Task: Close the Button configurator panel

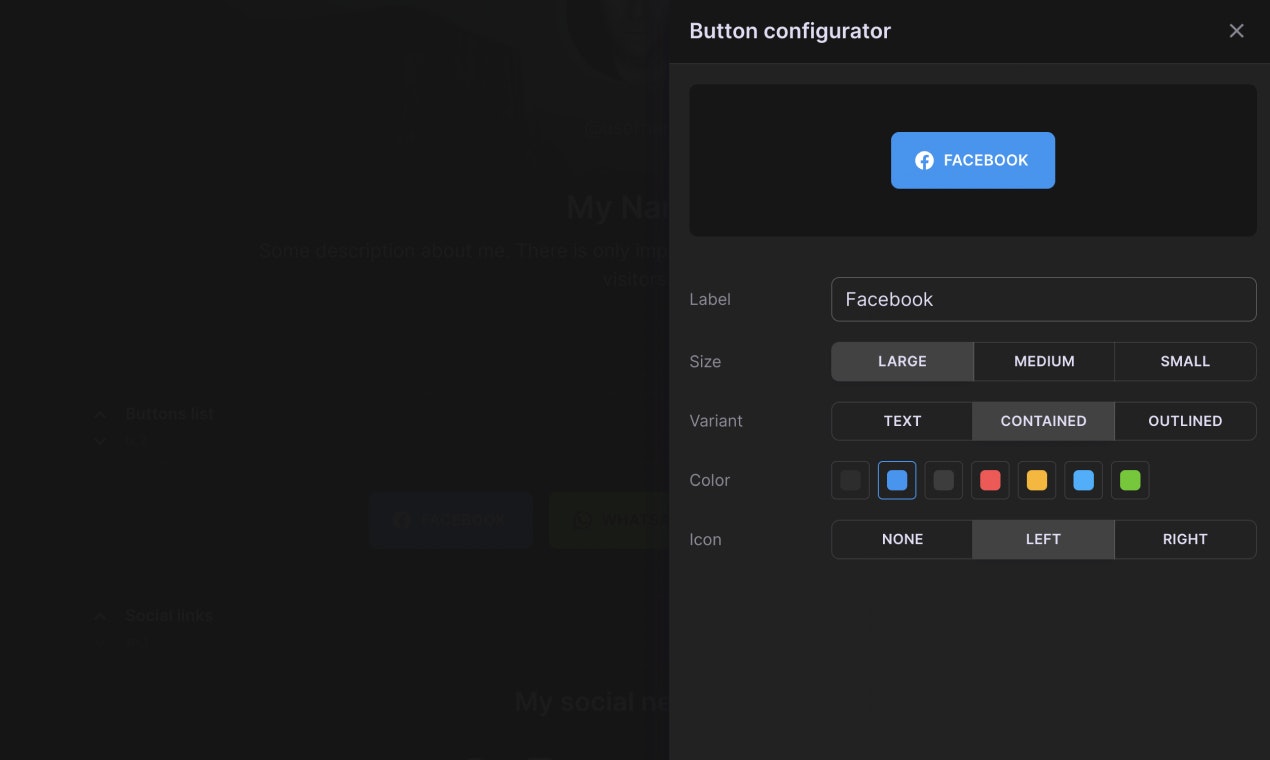Action: (1237, 31)
